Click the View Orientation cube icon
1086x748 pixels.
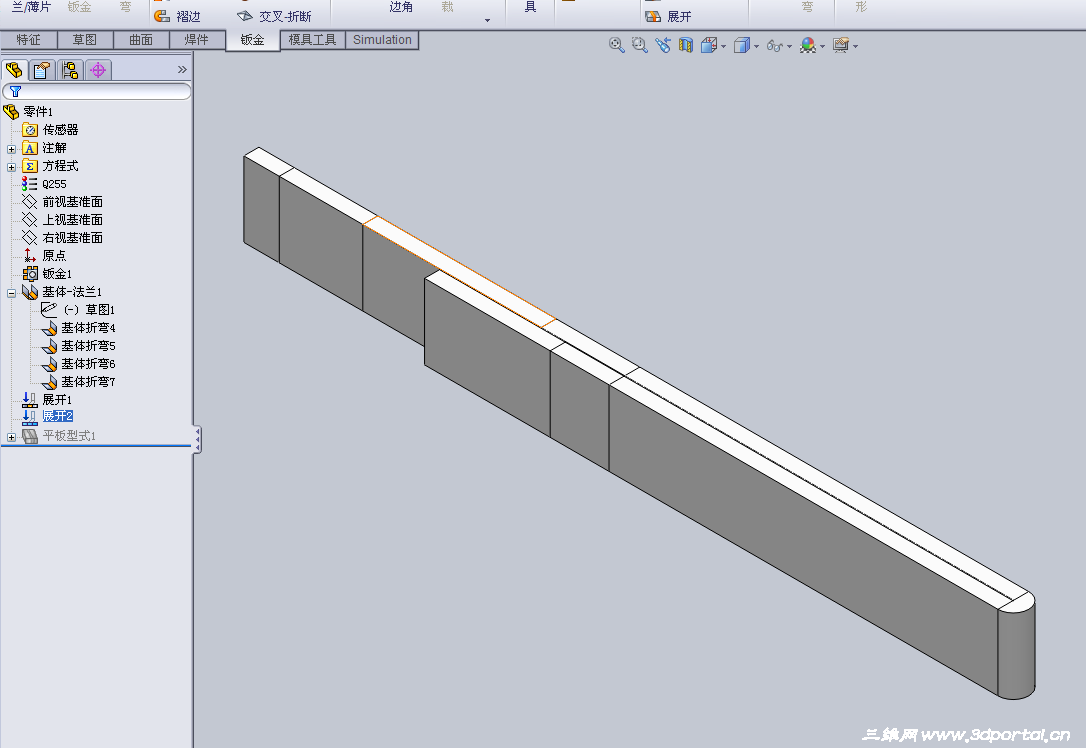tap(709, 46)
